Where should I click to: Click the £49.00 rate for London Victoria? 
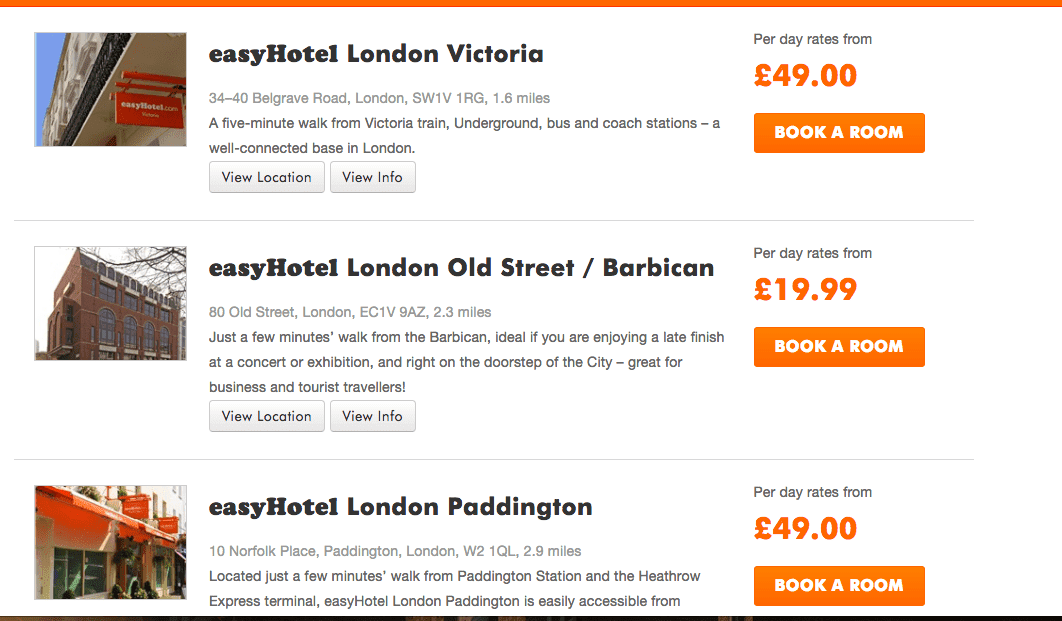point(805,76)
